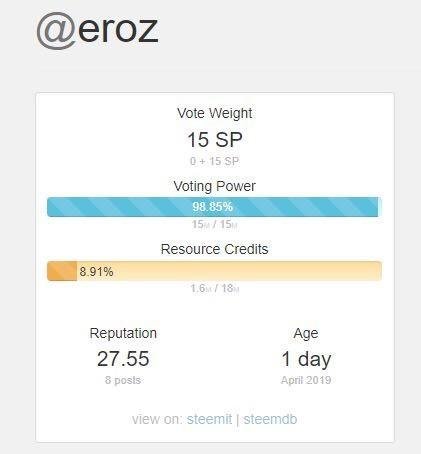Click the 98.85% voting power label
This screenshot has width=421, height=454.
[x=212, y=207]
